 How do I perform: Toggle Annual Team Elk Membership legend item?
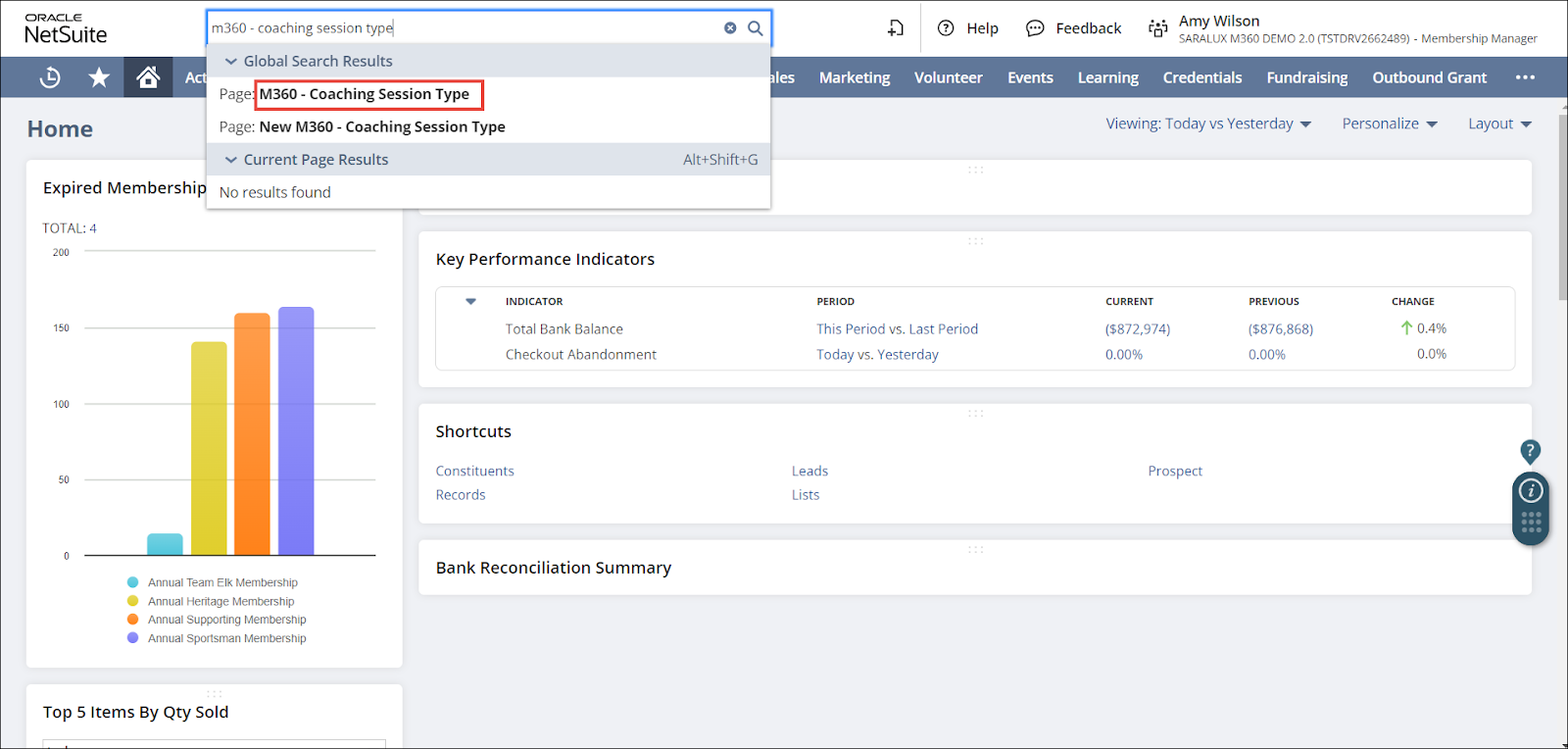pos(222,582)
